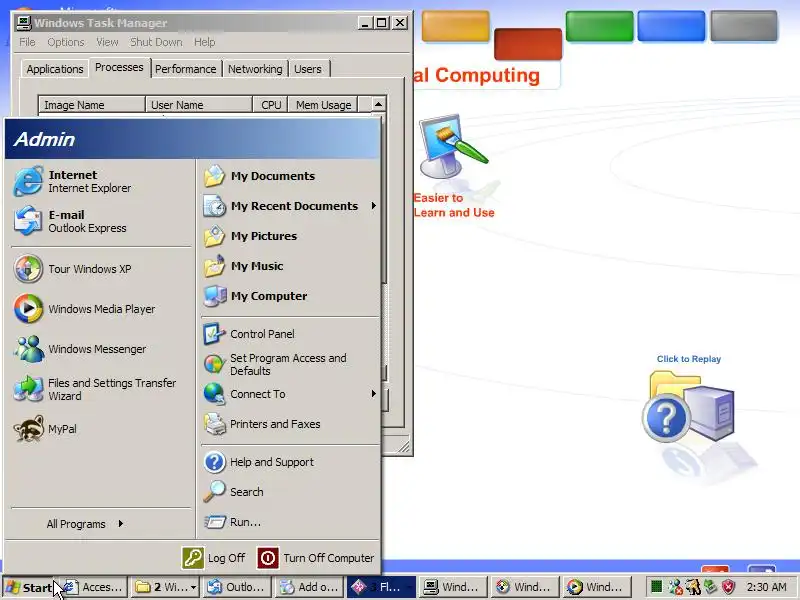This screenshot has height=600, width=800.
Task: Click the orange tour category button
Action: [x=456, y=26]
